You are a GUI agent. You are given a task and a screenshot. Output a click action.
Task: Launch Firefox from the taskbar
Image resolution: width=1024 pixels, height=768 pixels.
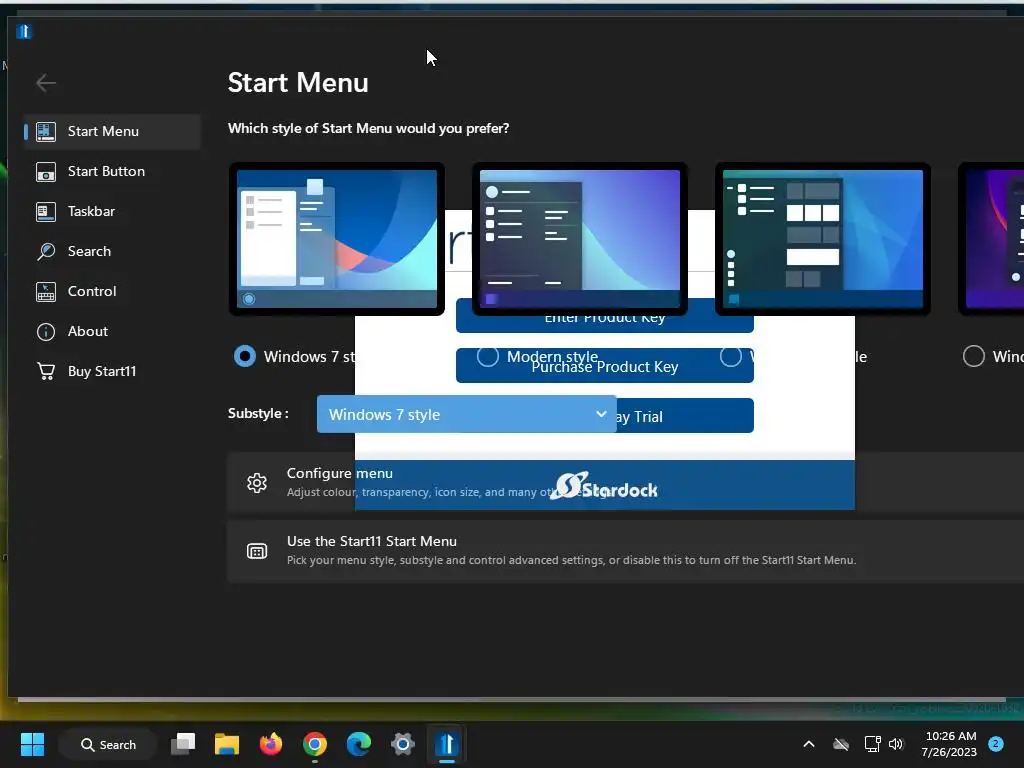270,744
